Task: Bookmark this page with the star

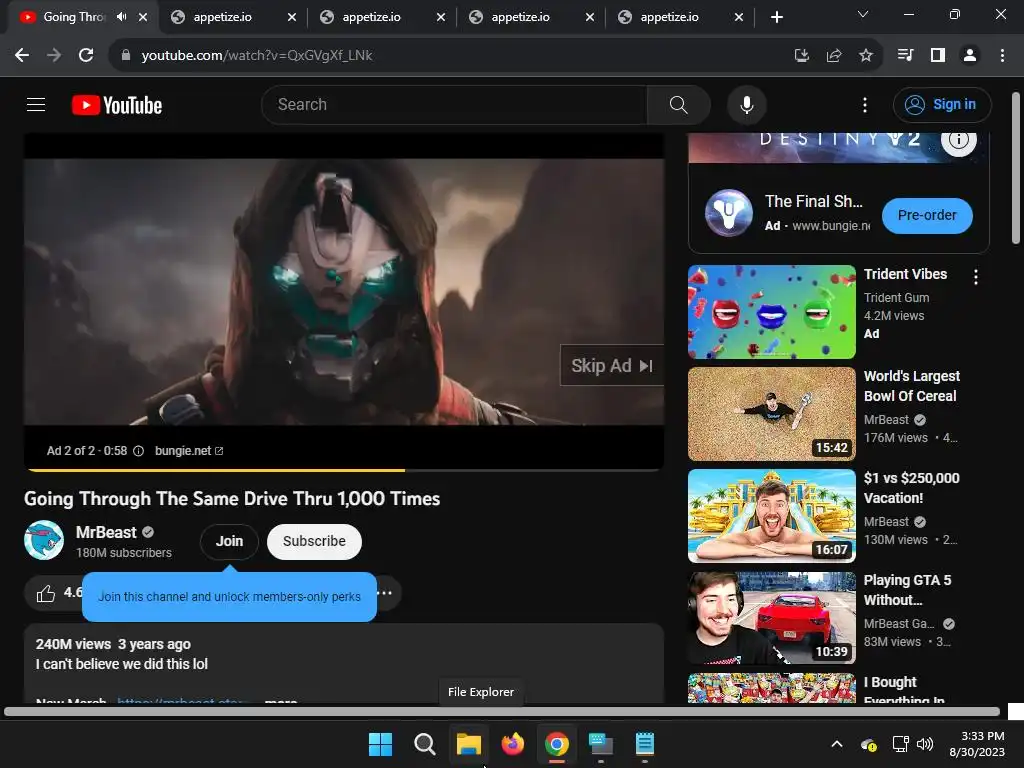Action: coord(866,56)
